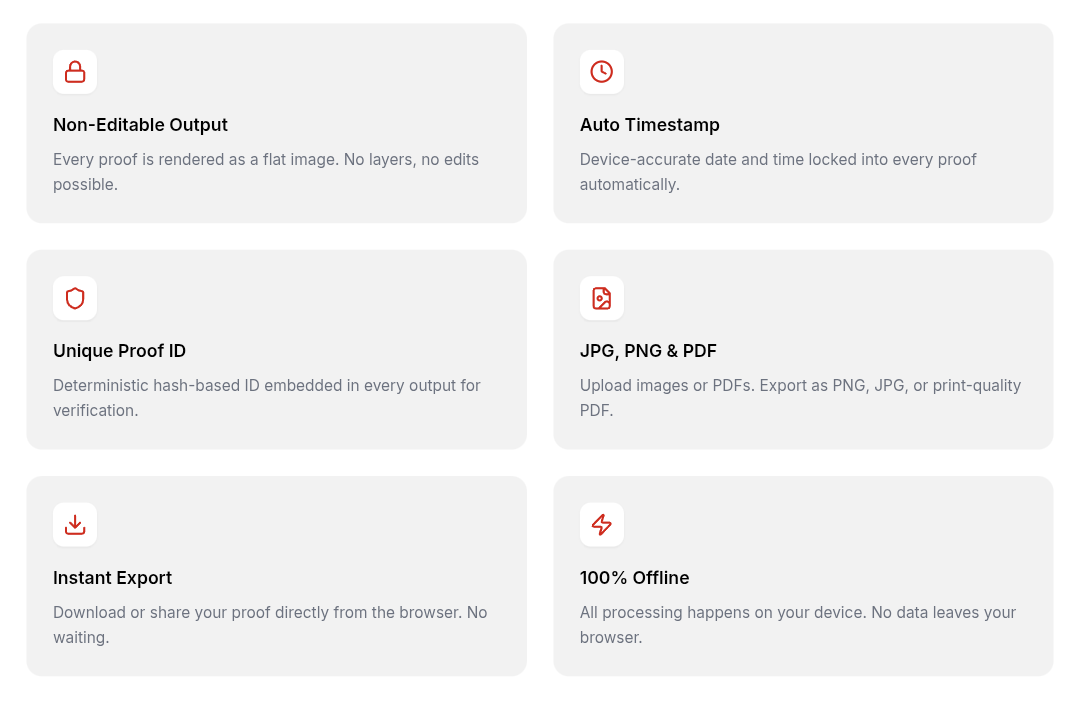Select the Unique Proof ID title
Viewport: 1080px width, 708px height.
(119, 351)
